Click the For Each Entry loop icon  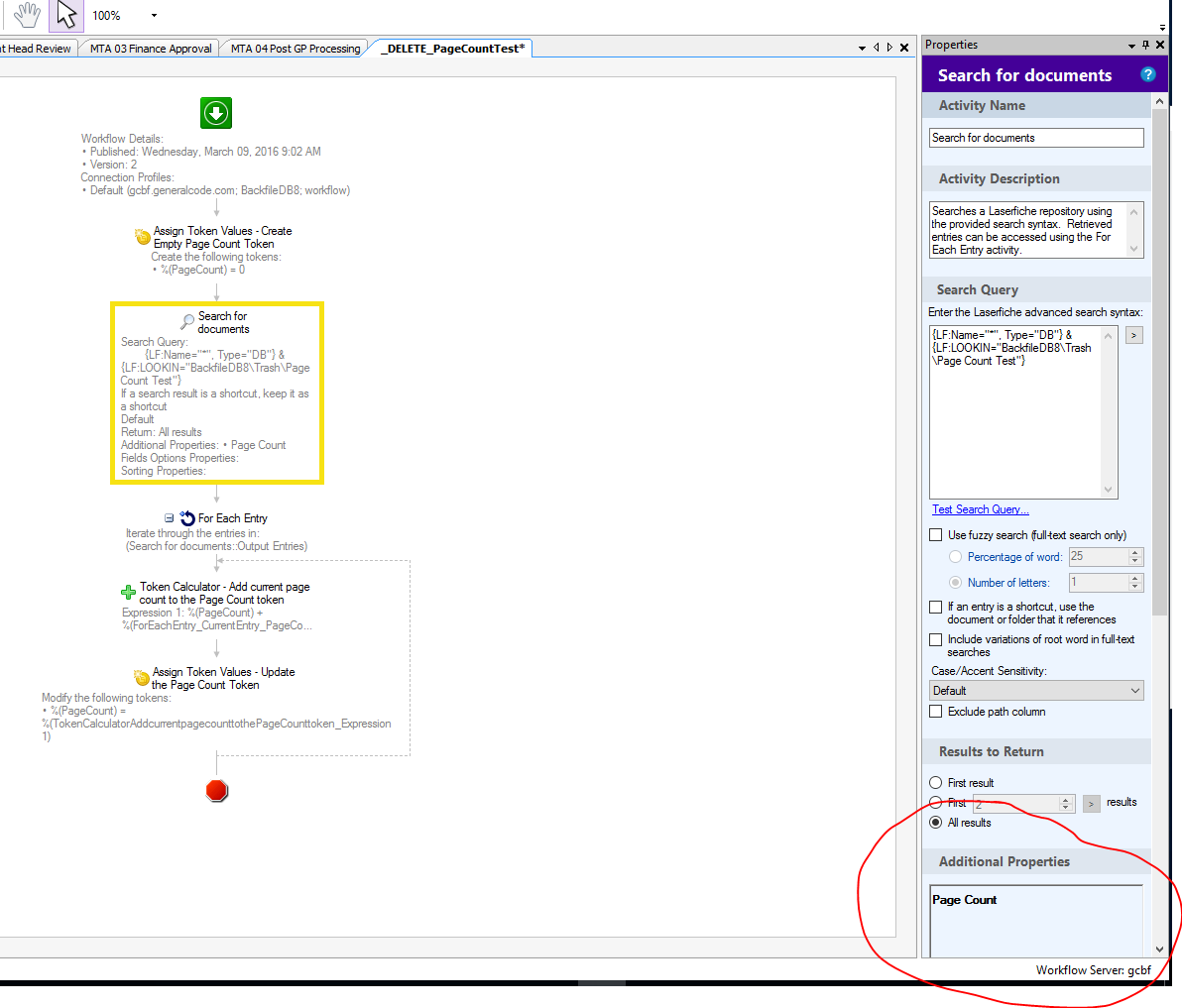[187, 518]
